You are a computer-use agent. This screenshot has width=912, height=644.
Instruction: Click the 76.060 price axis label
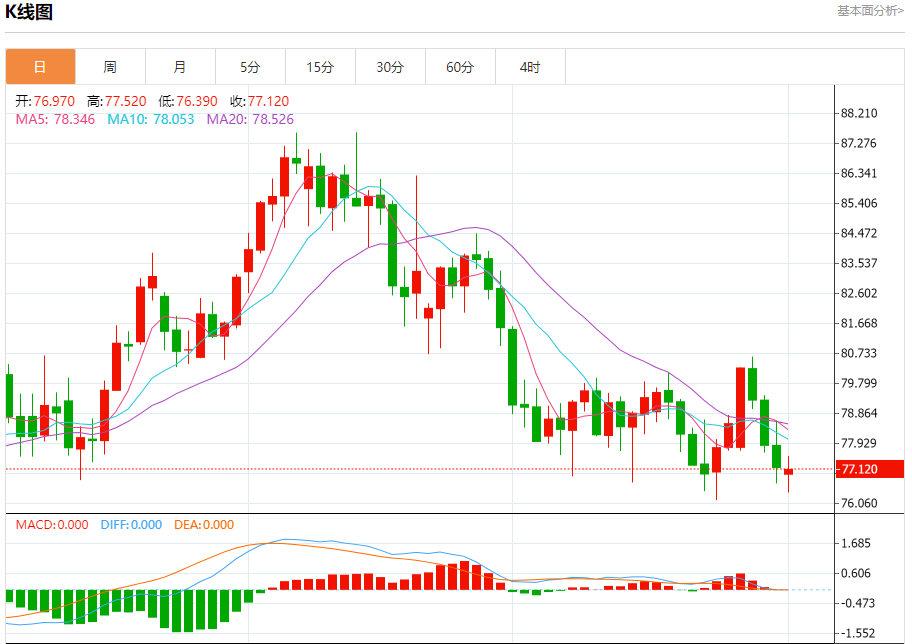[x=859, y=503]
